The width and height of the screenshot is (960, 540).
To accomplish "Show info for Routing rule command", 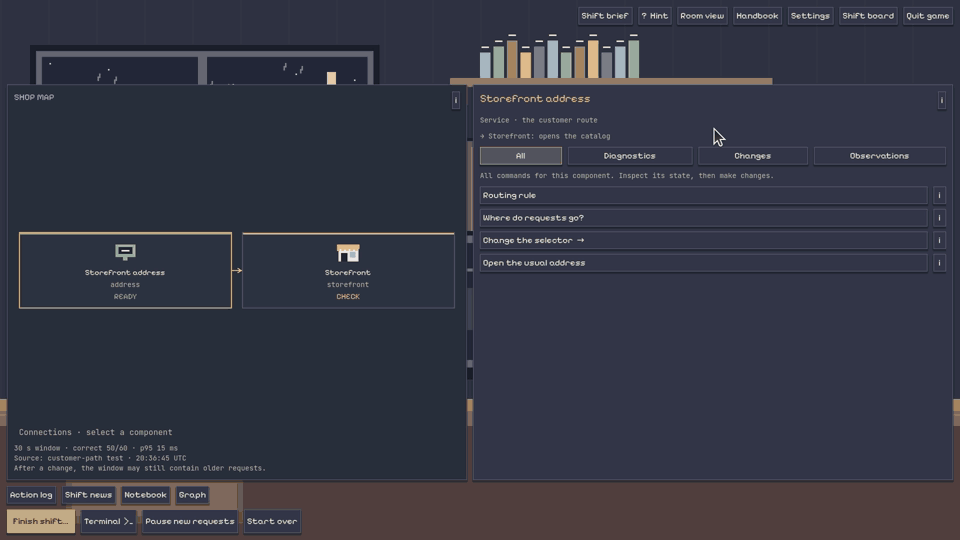I will 939,195.
